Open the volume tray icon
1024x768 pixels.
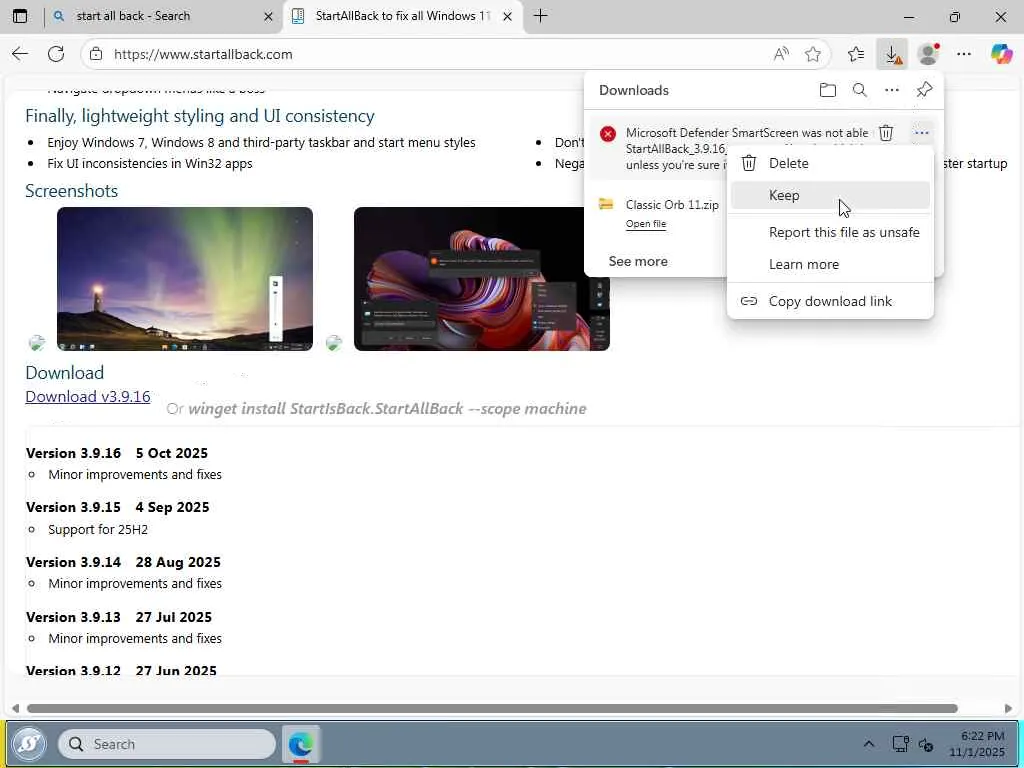coord(926,744)
